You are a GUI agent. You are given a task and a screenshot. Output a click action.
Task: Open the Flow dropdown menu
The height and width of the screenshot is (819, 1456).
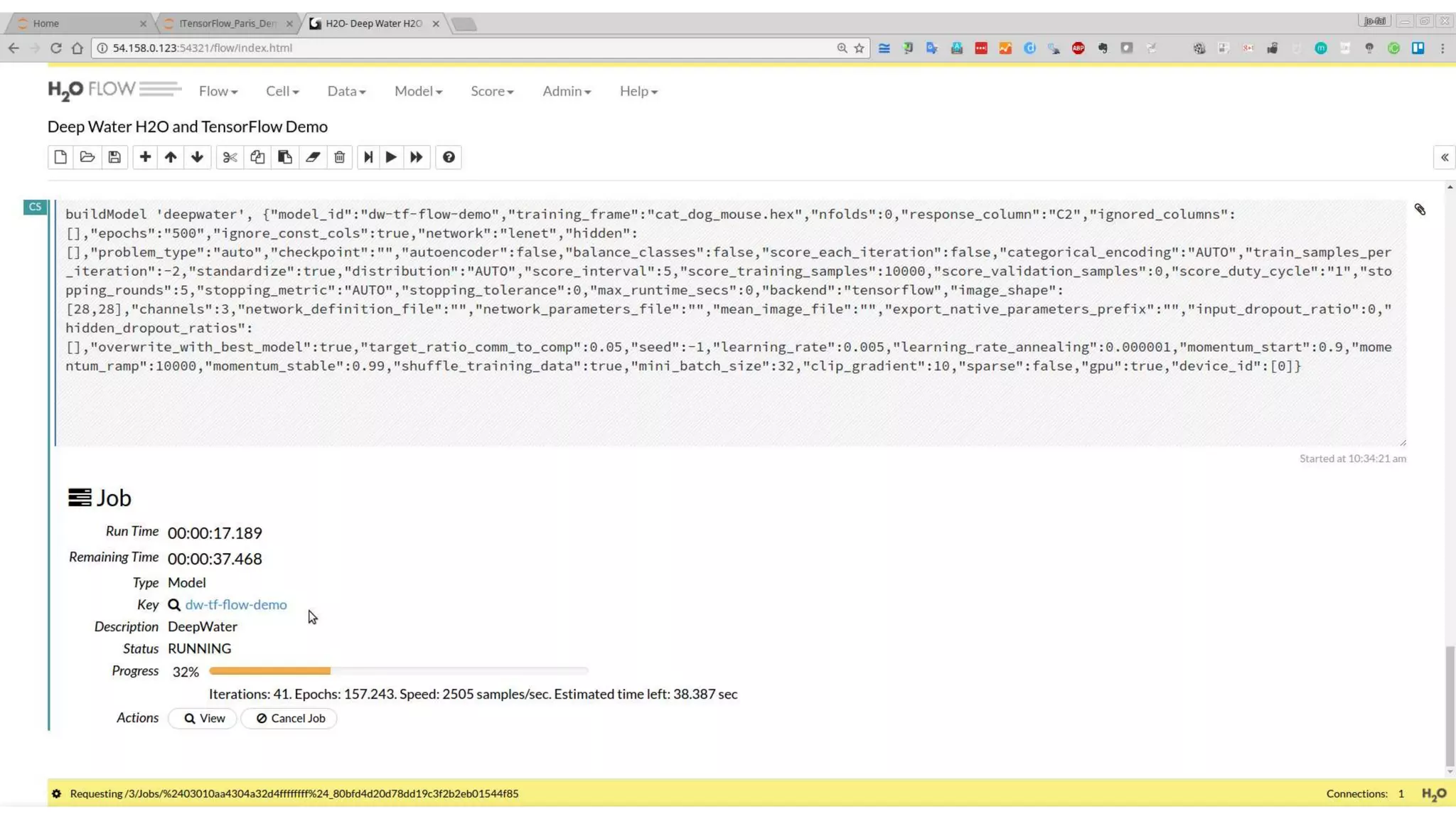[x=218, y=91]
